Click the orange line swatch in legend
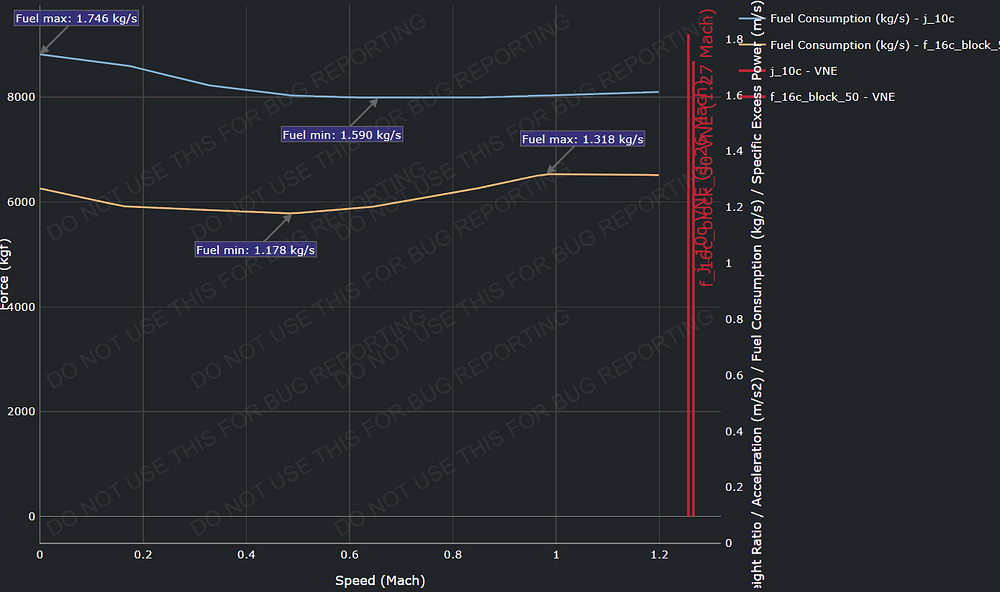 click(x=751, y=45)
